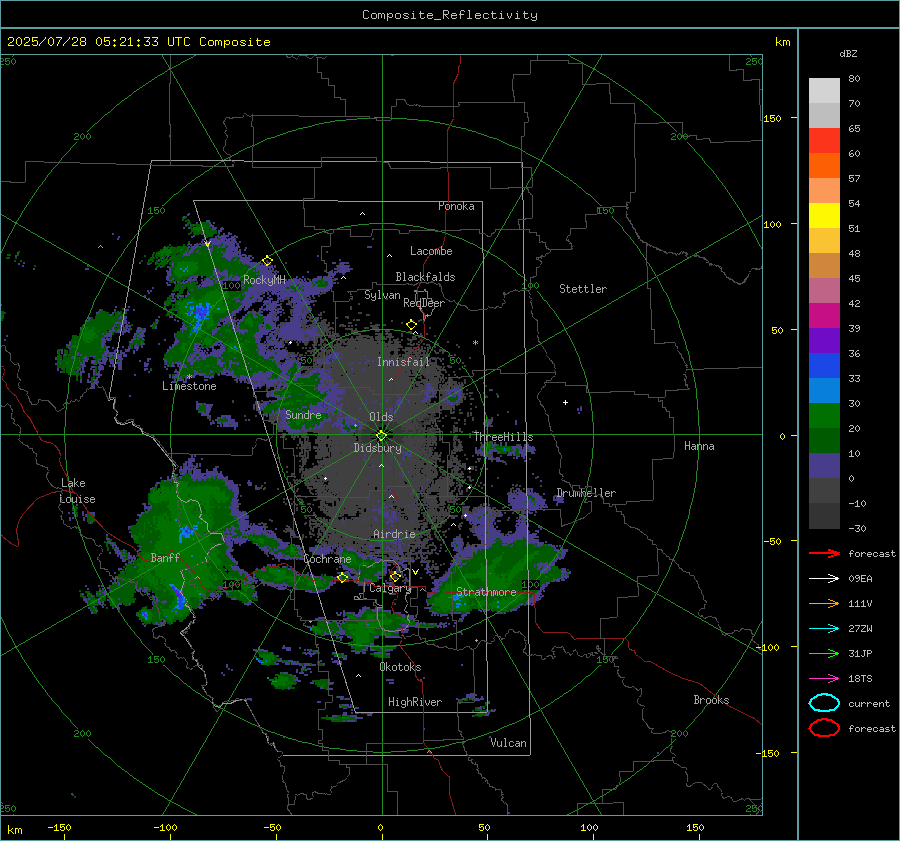Click the Airdrie city label
Screen dimensions: 900x841
pyautogui.click(x=394, y=534)
